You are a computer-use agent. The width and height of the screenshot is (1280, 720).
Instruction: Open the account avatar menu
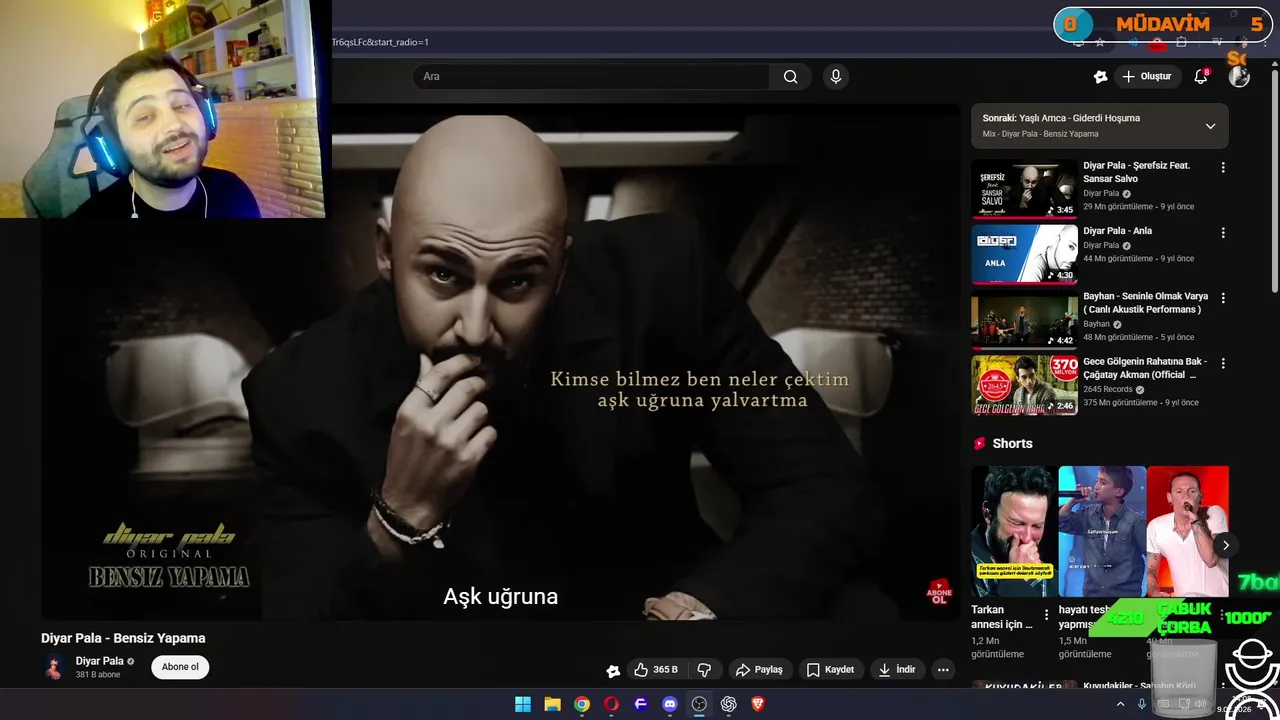tap(1239, 77)
